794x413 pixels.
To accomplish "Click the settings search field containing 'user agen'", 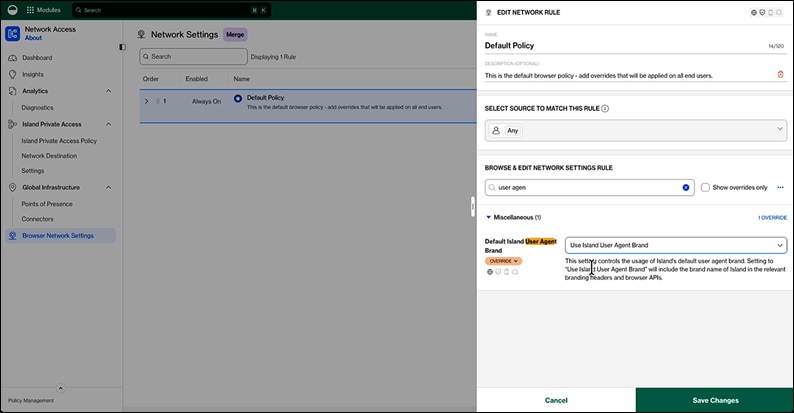I will point(589,187).
